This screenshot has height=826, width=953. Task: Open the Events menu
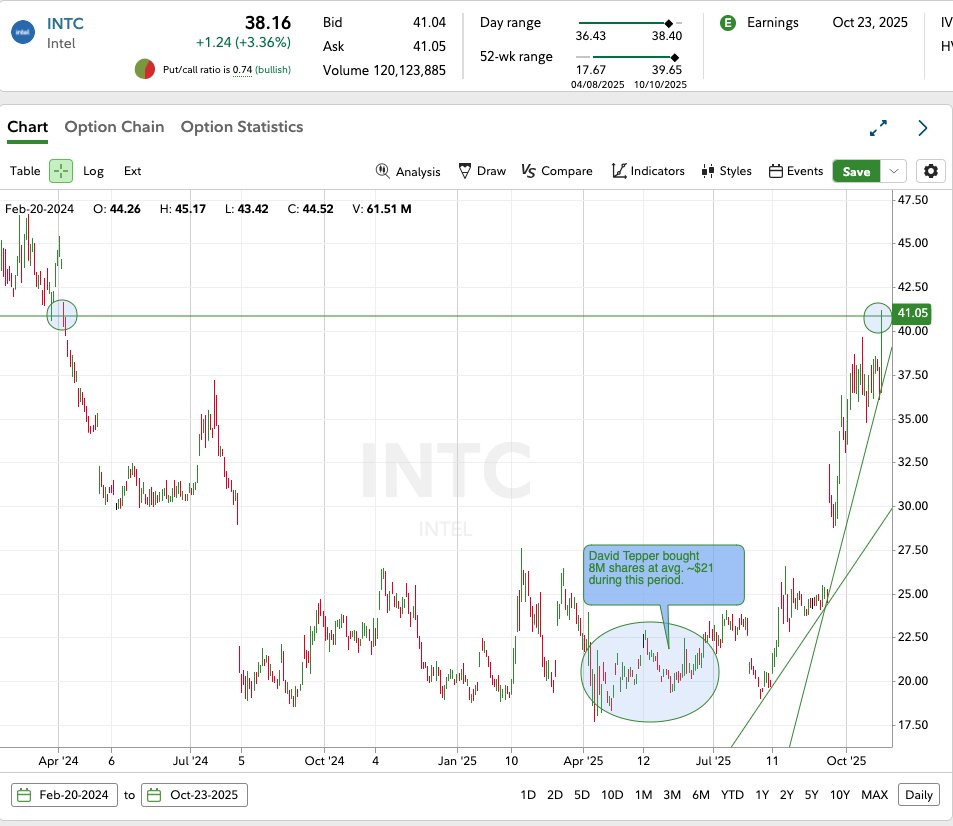(x=796, y=171)
